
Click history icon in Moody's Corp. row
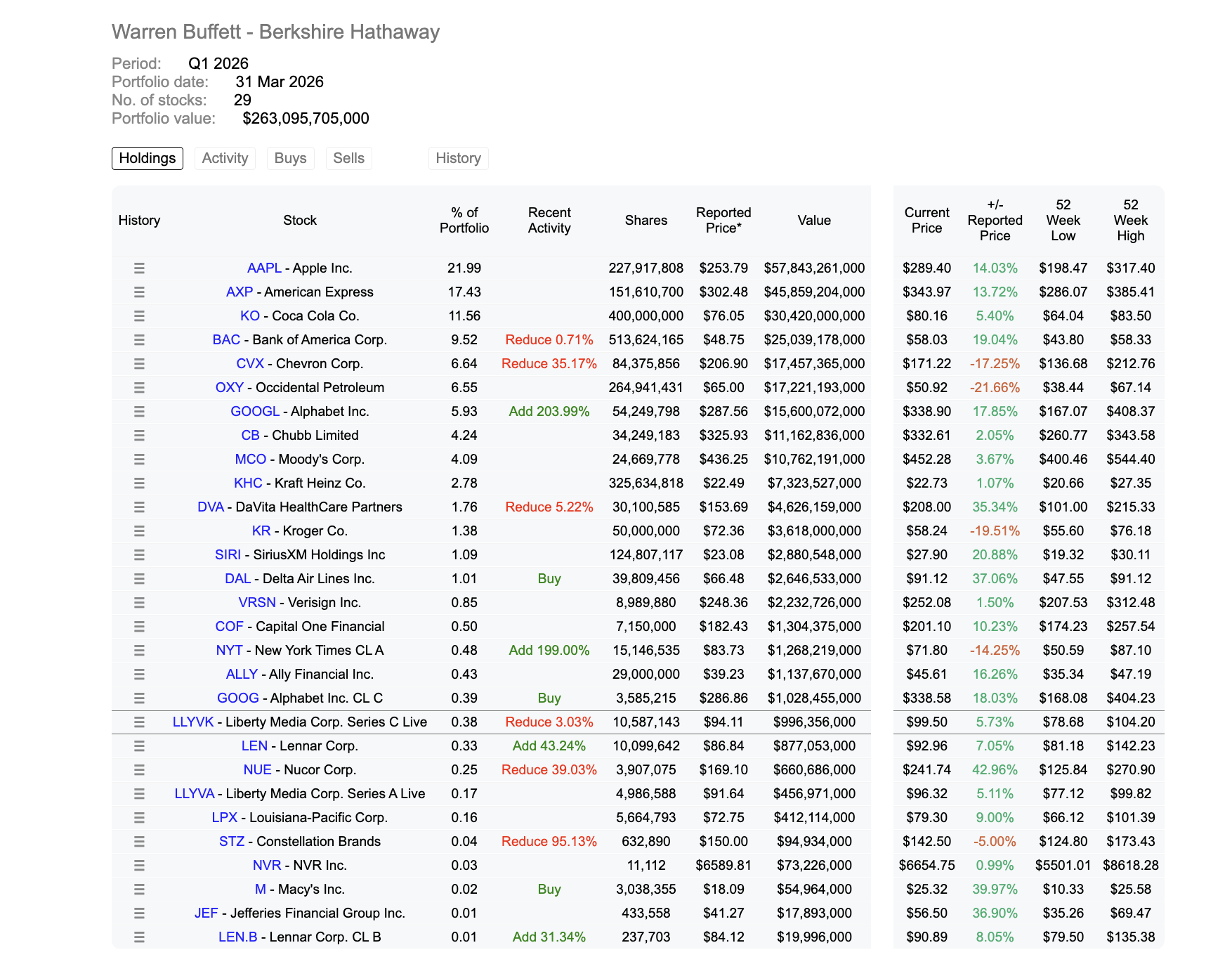coord(139,459)
